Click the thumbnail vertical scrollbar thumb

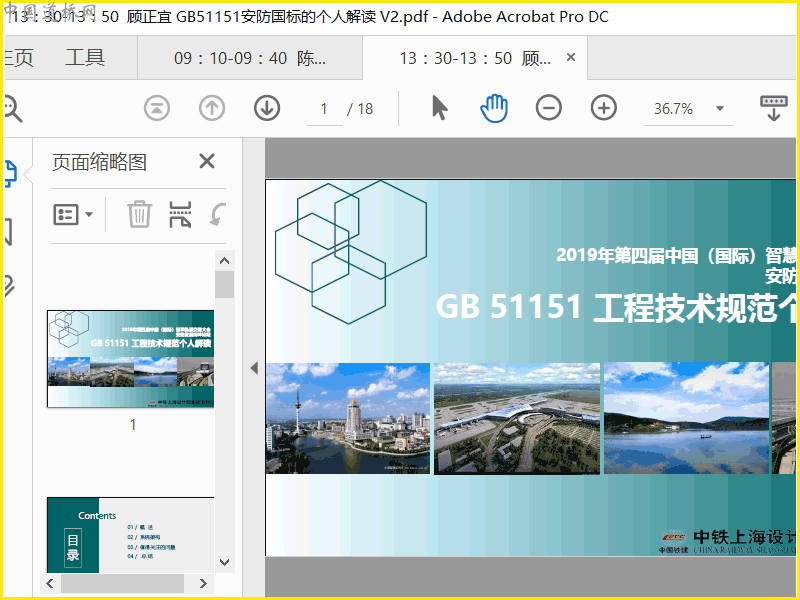click(224, 284)
